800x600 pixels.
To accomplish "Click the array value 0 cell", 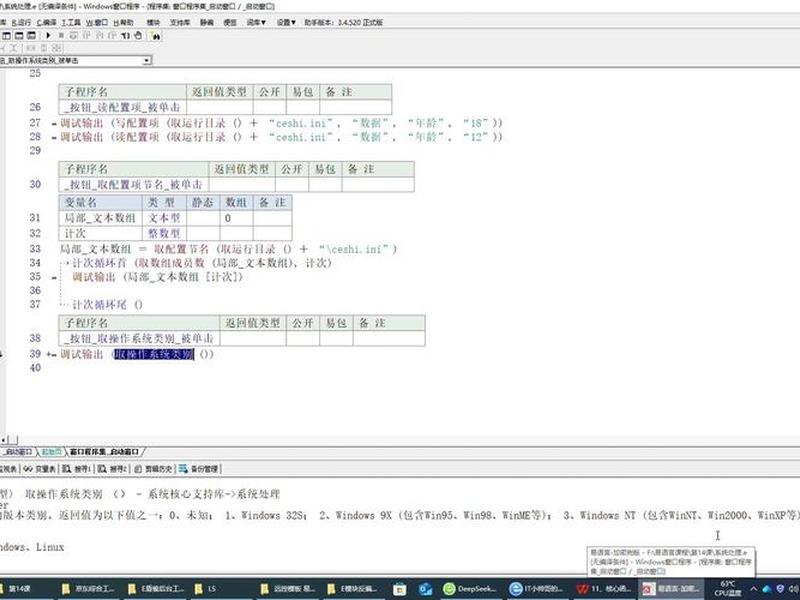I will coord(237,218).
